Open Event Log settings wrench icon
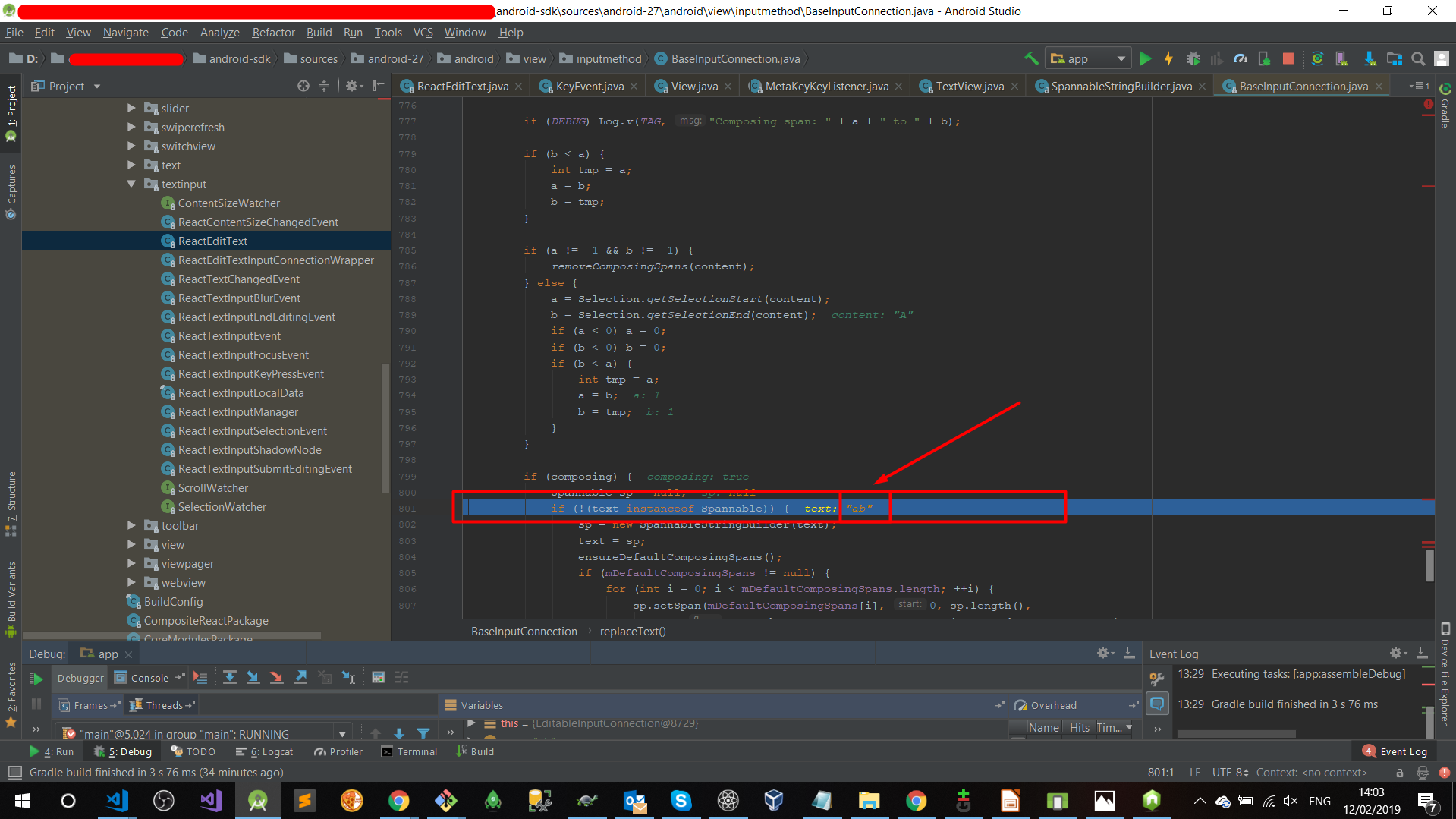This screenshot has width=1456, height=819. coord(1156,678)
